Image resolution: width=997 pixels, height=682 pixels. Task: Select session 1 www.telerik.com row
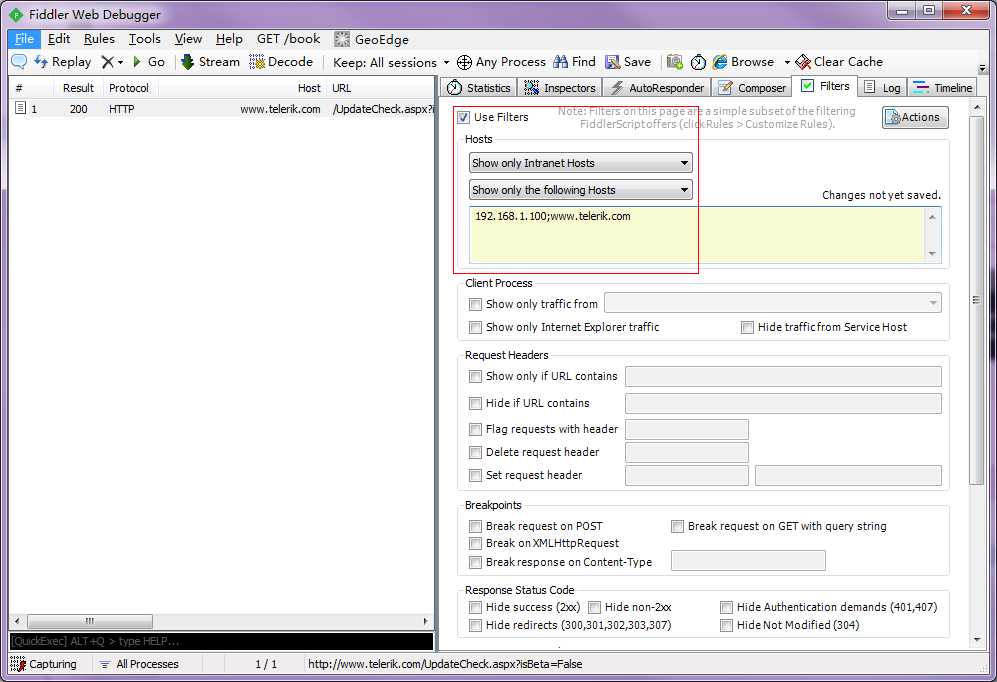222,109
